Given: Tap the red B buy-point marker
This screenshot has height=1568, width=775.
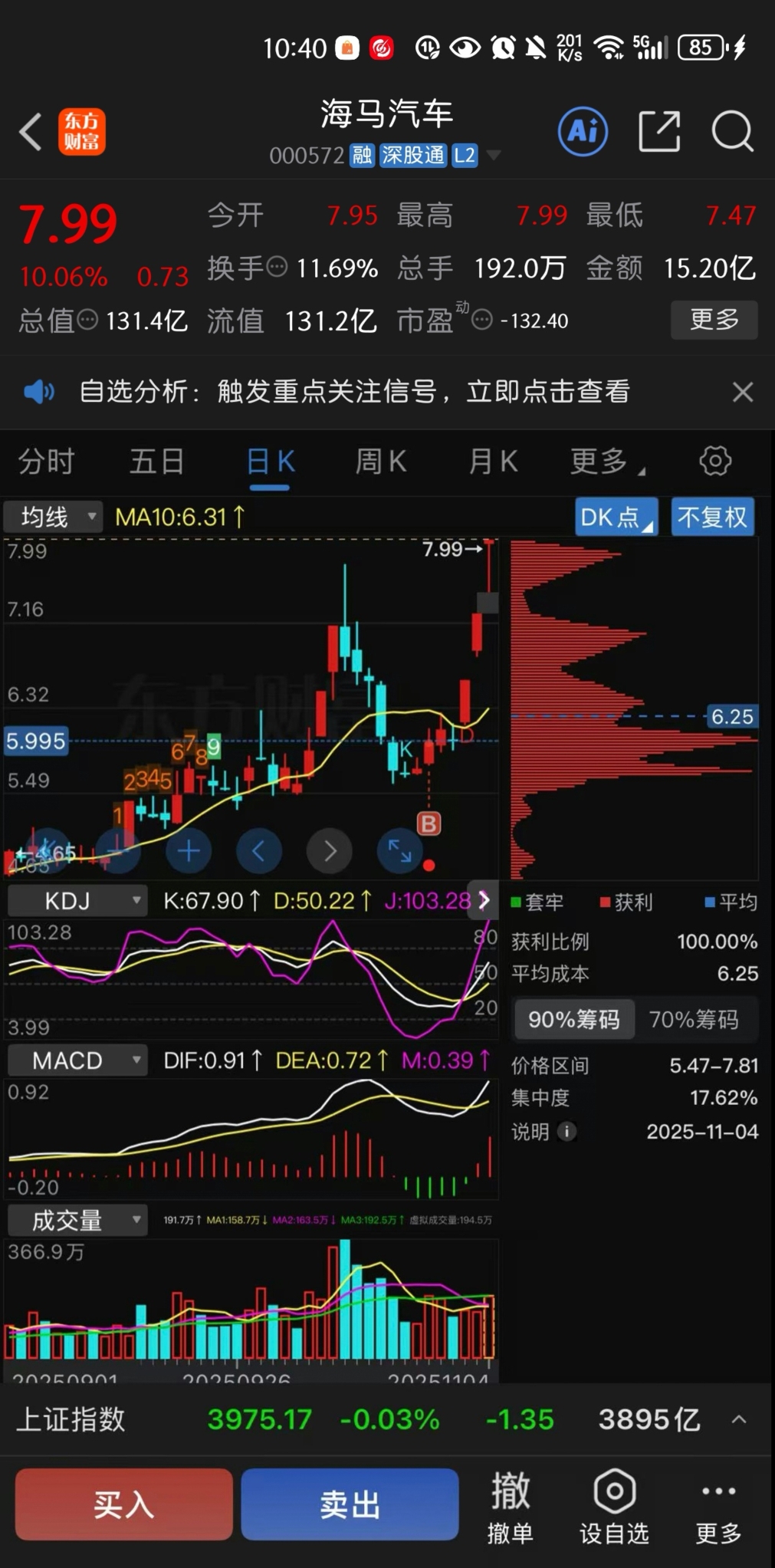Looking at the screenshot, I should (429, 824).
